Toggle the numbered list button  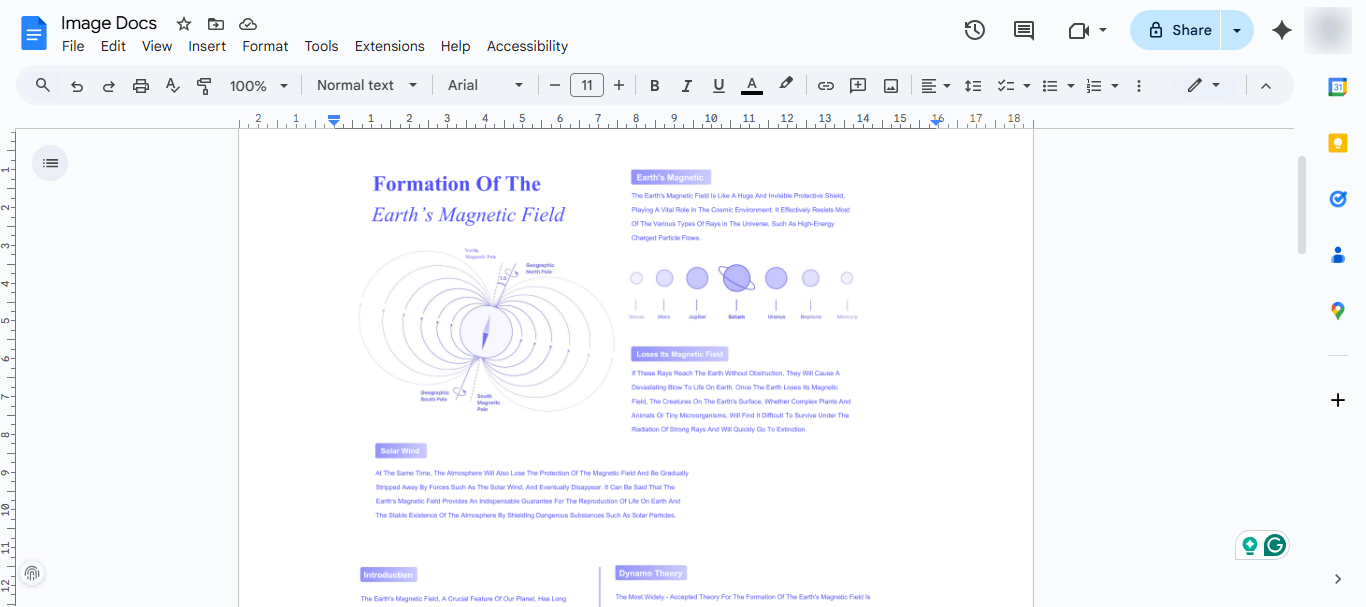coord(1094,86)
